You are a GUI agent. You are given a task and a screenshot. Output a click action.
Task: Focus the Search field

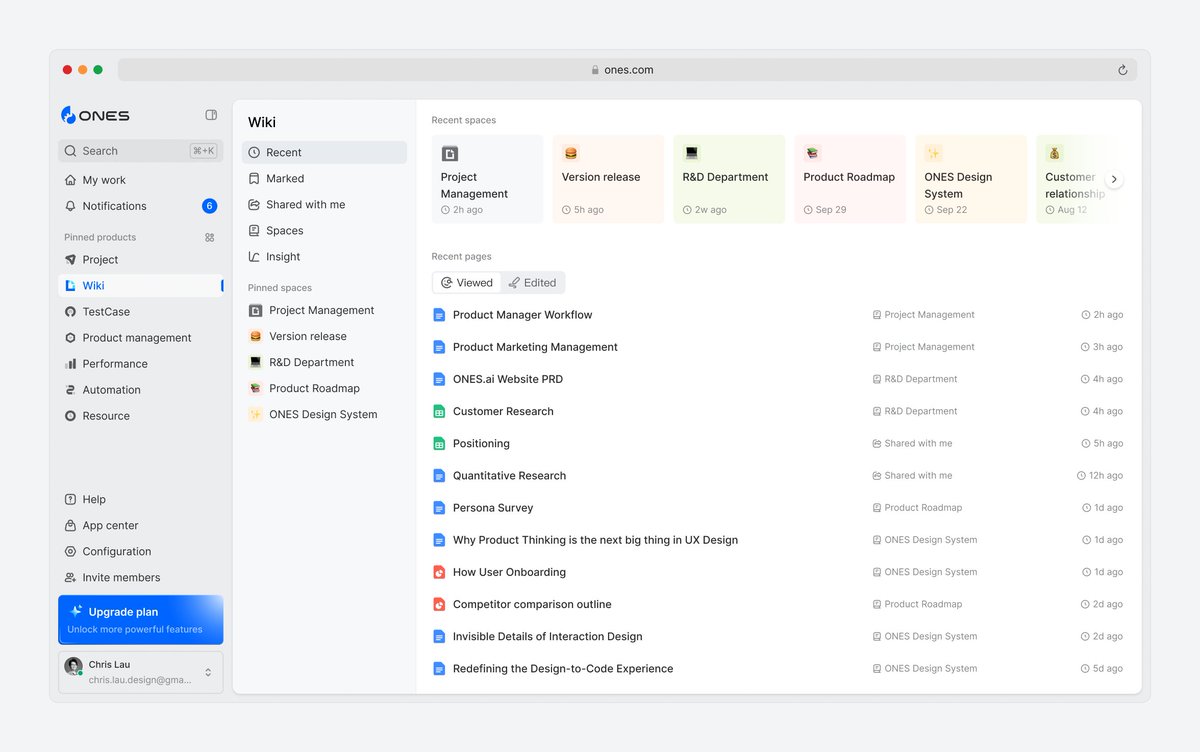tap(141, 151)
